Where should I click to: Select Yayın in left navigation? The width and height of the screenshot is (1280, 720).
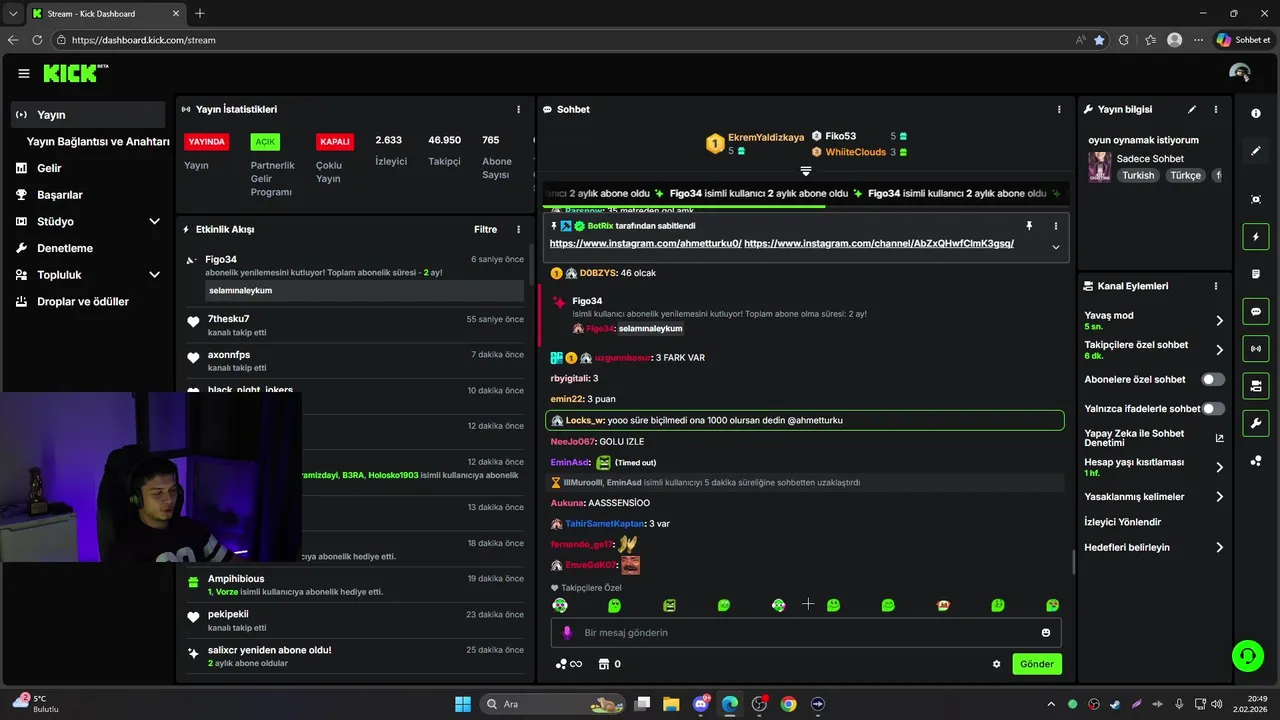(88, 115)
